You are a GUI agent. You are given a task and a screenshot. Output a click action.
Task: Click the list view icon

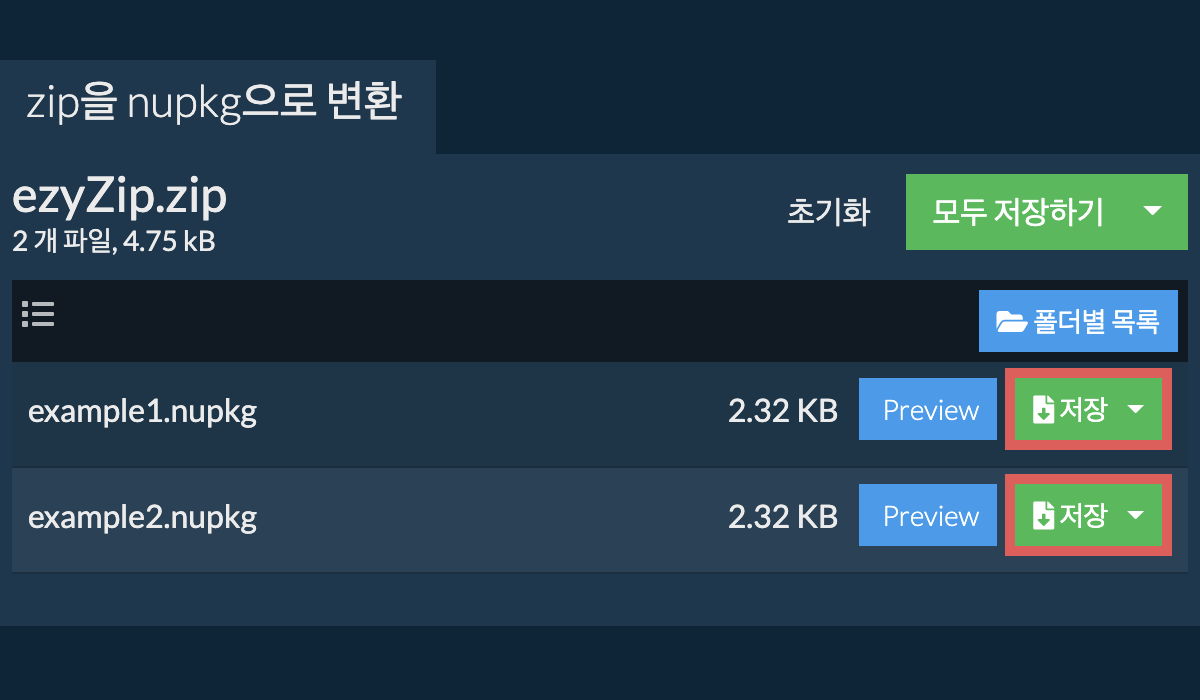coord(38,315)
